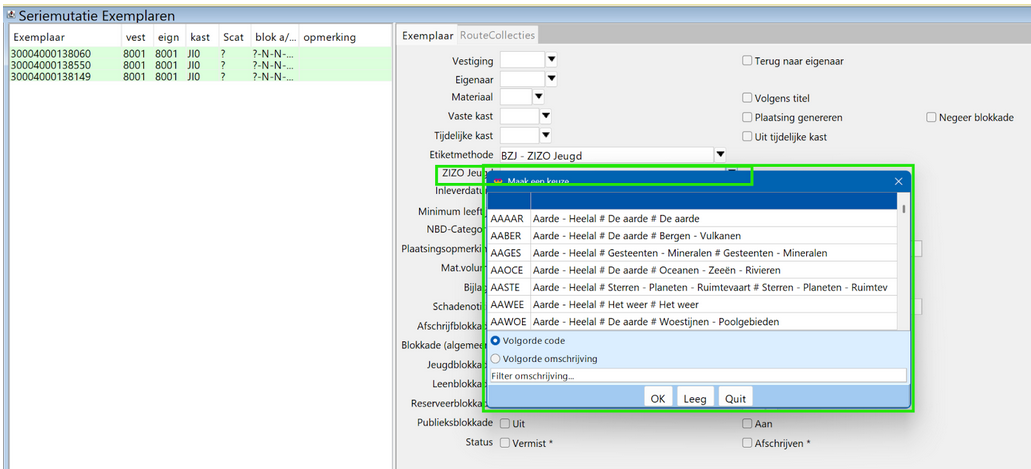Image resolution: width=1031 pixels, height=469 pixels.
Task: Select exemplaar row 30004000138550
Action: coord(51,65)
